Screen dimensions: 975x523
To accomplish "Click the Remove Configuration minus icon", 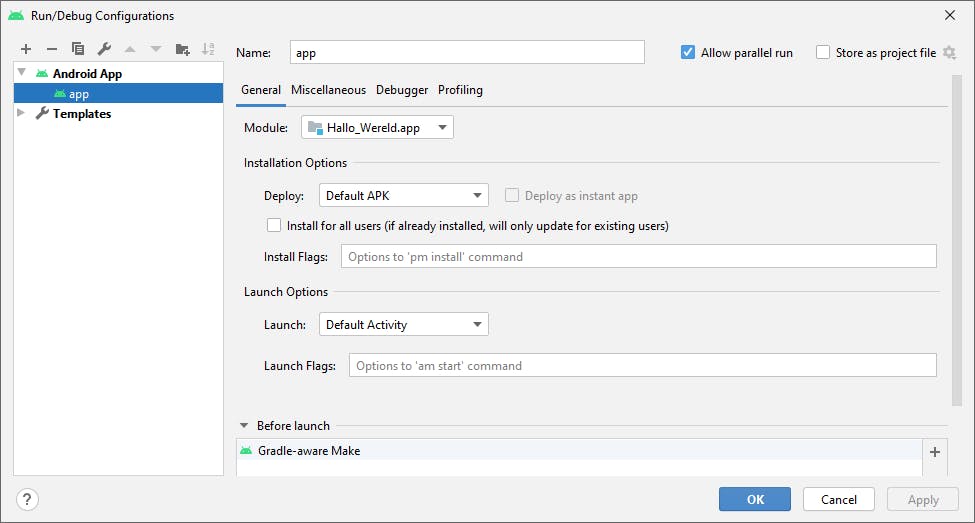I will pyautogui.click(x=52, y=49).
